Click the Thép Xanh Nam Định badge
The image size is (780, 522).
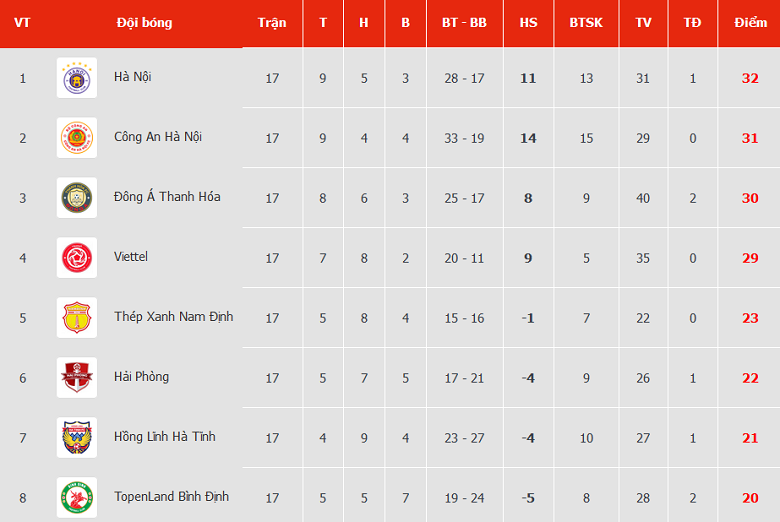77,318
